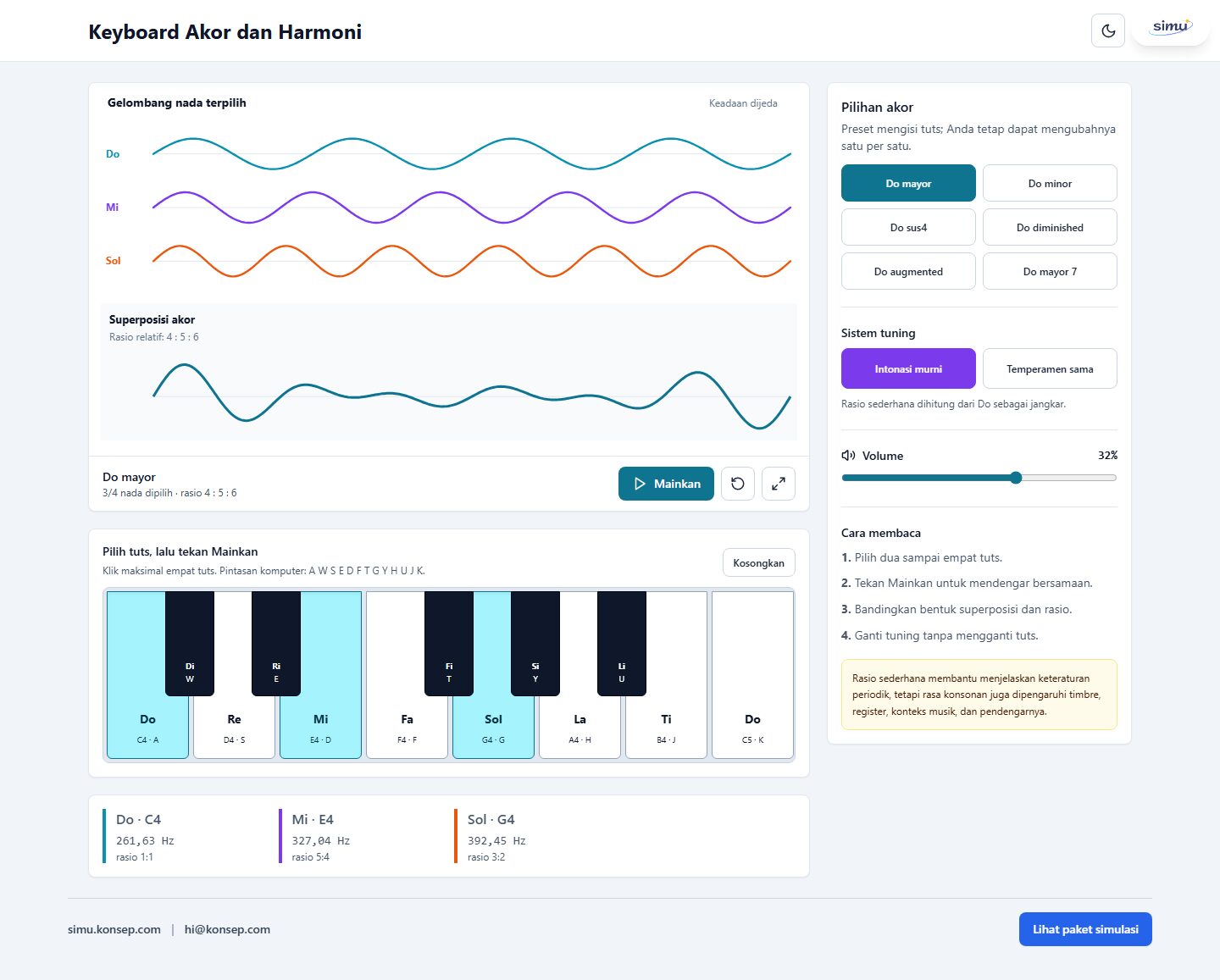
Task: Play the chord with Mainkan button
Action: (666, 484)
